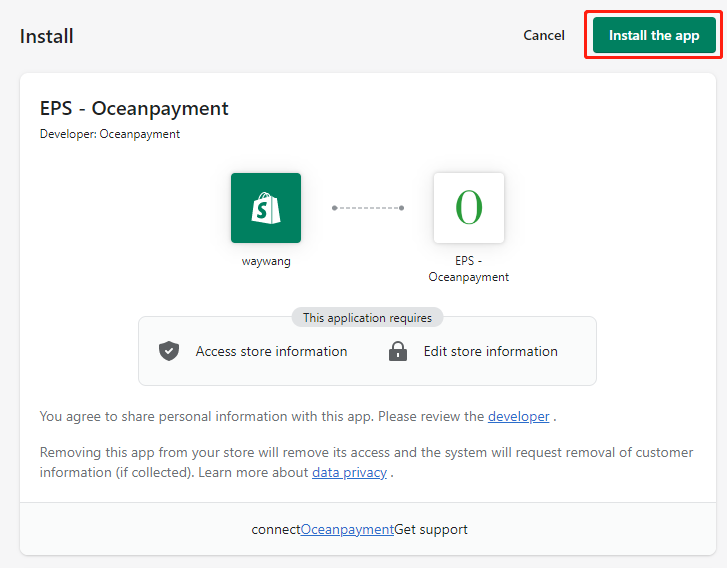
Task: Click the Get support text in footer
Action: (x=431, y=529)
